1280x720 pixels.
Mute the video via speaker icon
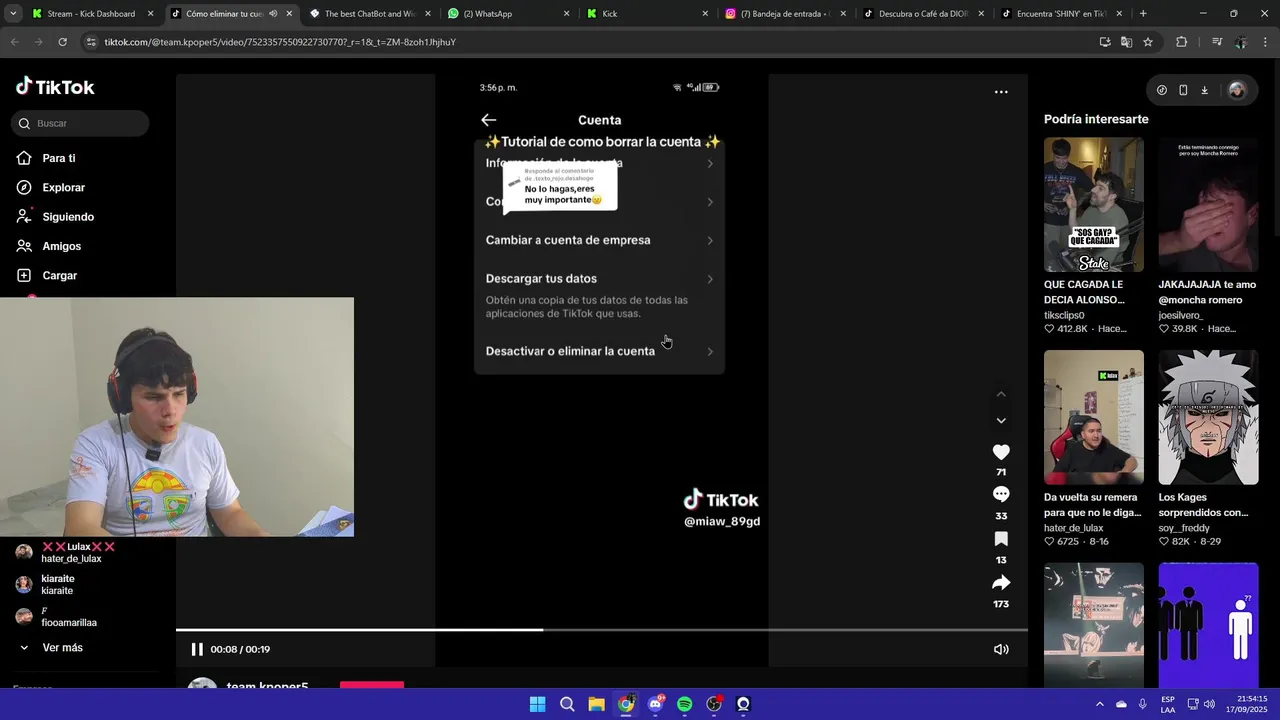click(x=1001, y=649)
